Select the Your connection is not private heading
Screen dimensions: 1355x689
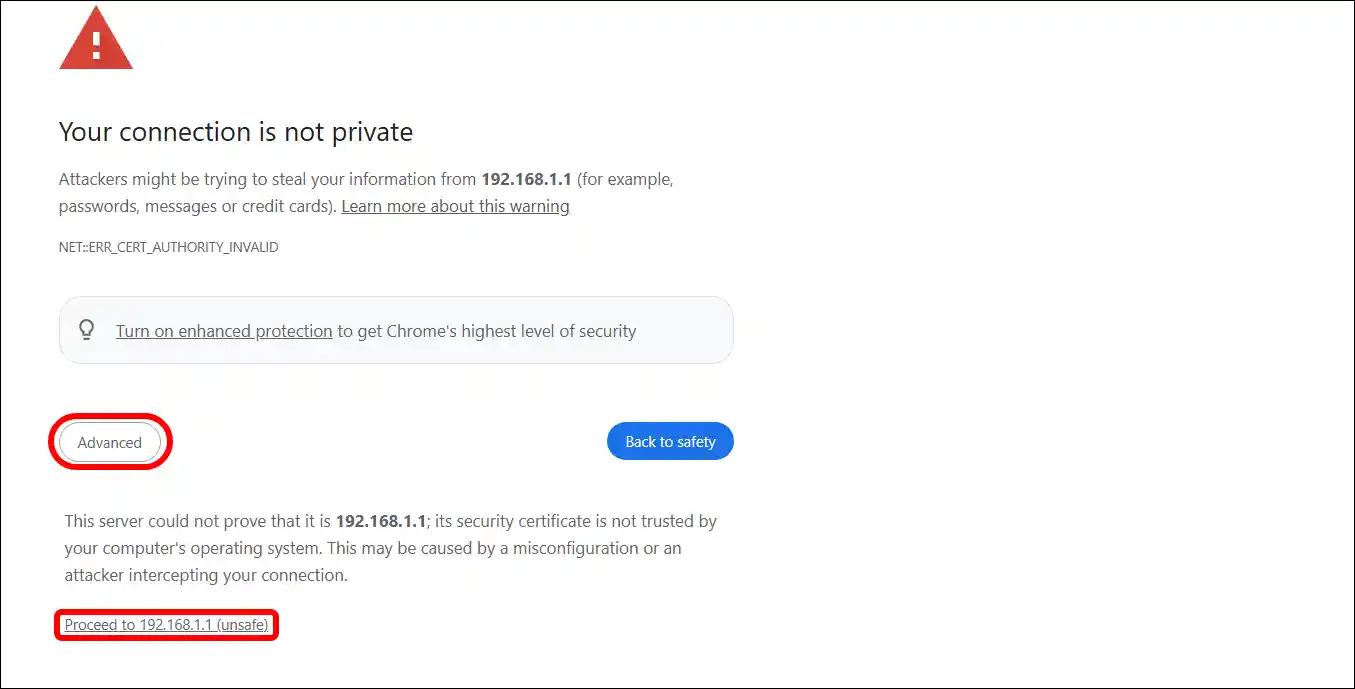pyautogui.click(x=236, y=131)
